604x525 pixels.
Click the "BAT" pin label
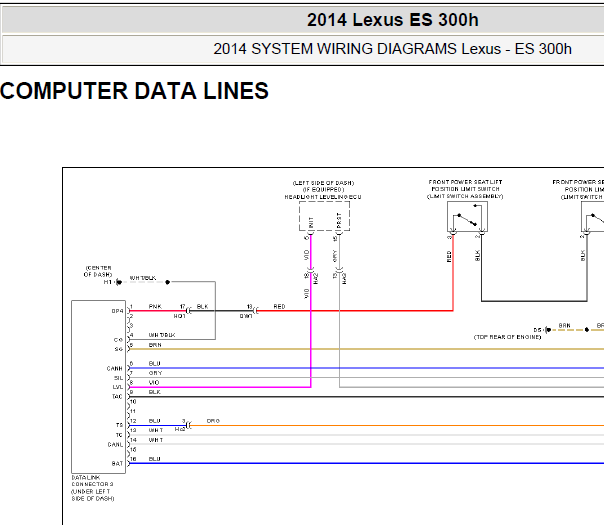[117, 463]
